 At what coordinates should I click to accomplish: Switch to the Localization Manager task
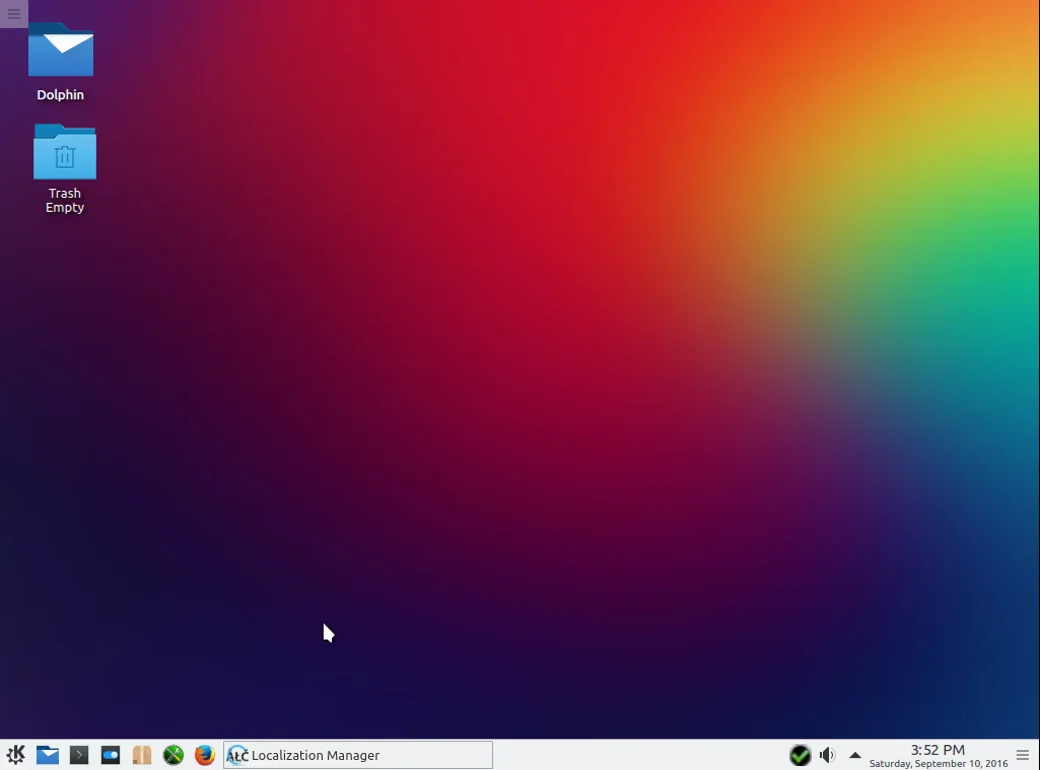tap(358, 755)
